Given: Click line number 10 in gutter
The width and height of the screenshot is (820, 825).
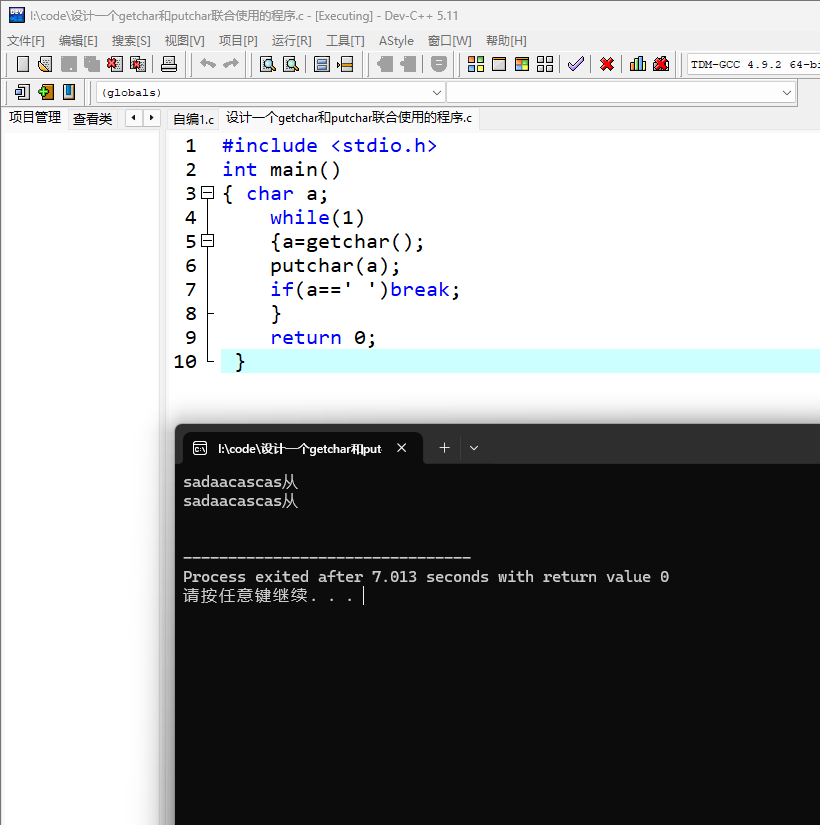Looking at the screenshot, I should pyautogui.click(x=185, y=361).
